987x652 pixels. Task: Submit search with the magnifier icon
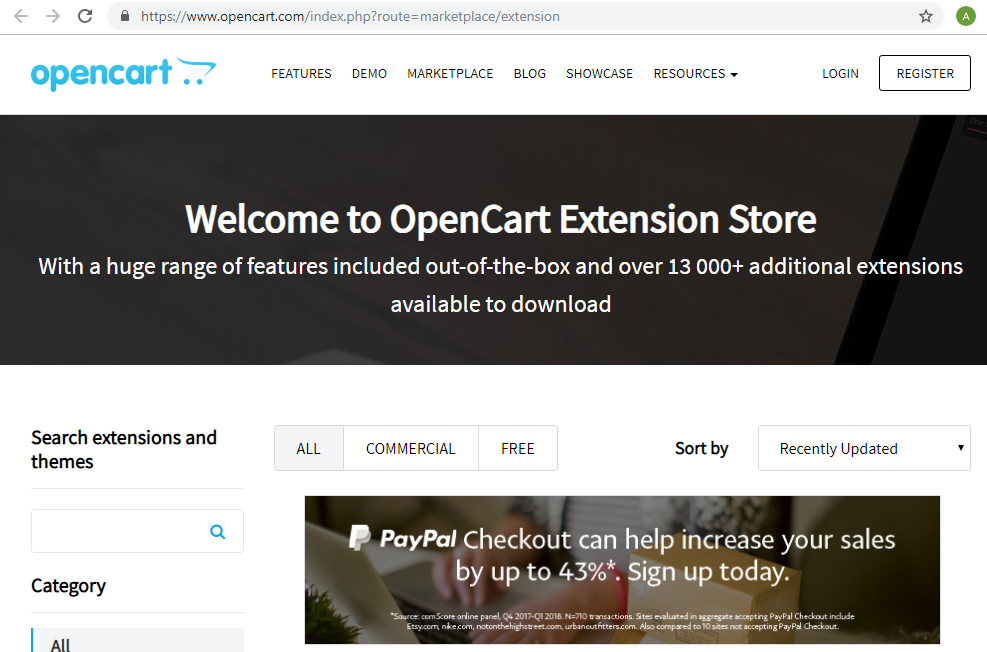(x=218, y=532)
